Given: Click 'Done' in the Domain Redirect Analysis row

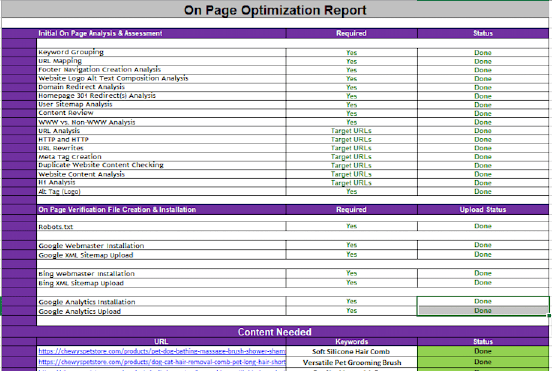Looking at the screenshot, I should 483,87.
